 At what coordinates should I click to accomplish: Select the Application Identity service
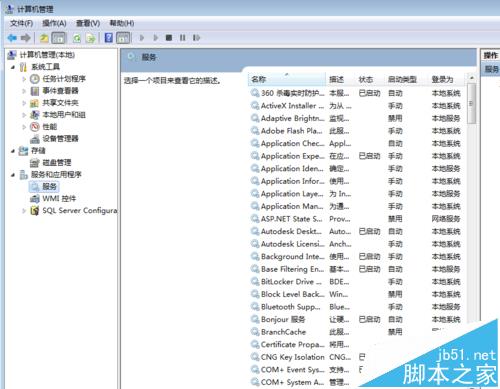tap(356, 169)
